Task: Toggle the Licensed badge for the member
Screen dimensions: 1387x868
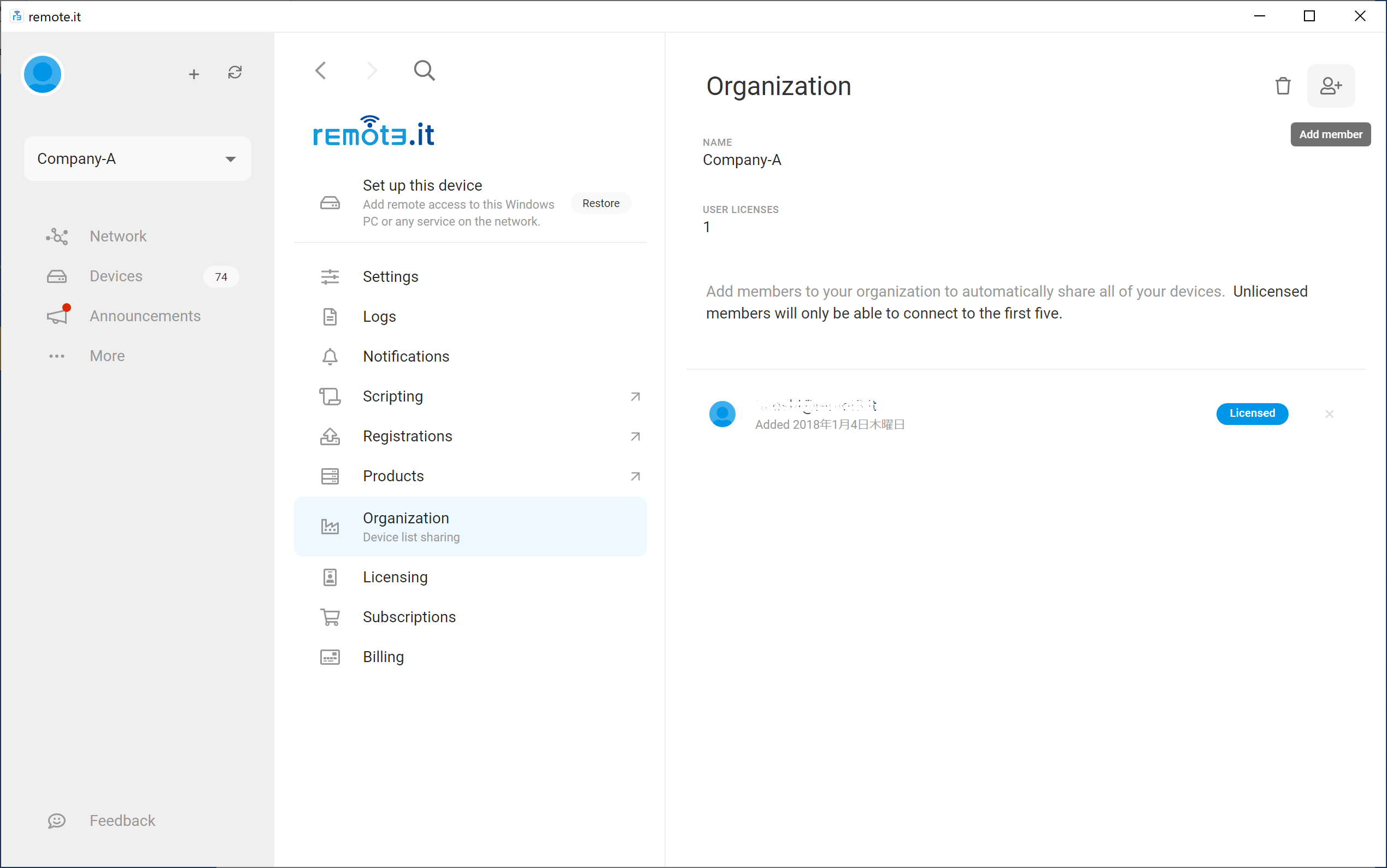Action: click(1252, 414)
